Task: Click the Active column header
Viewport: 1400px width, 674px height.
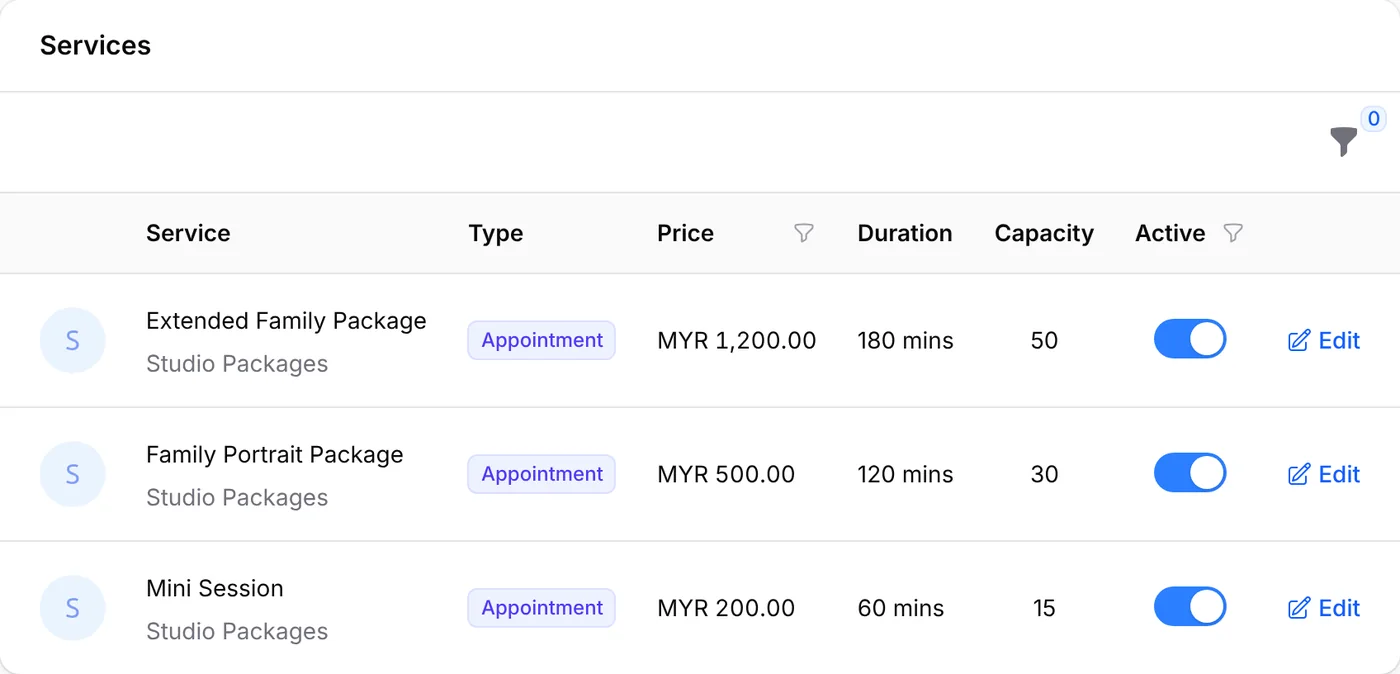Action: (x=1170, y=233)
